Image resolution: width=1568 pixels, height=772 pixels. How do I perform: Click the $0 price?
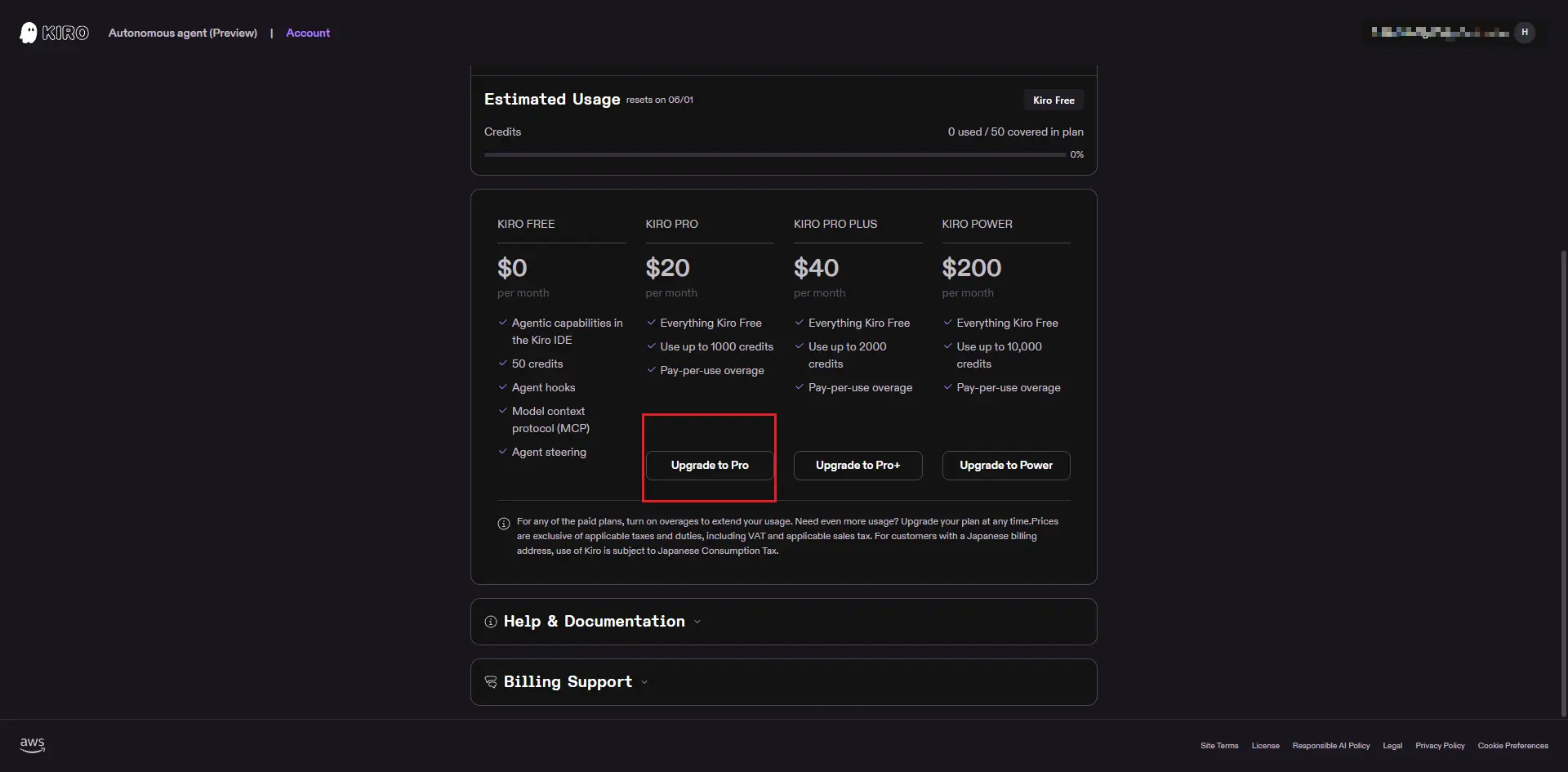(512, 268)
